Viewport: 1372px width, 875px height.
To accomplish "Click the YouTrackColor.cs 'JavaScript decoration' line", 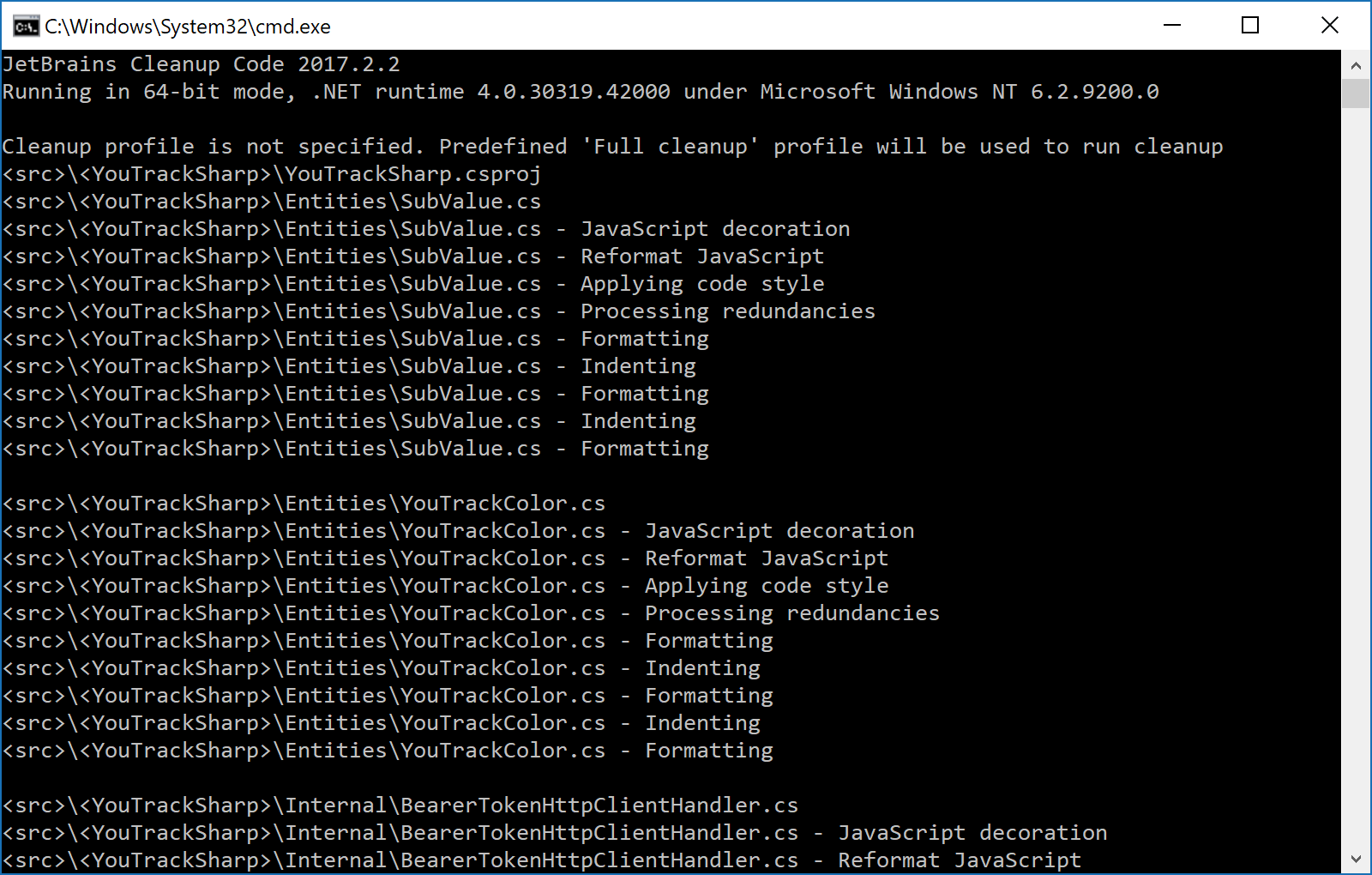I will [459, 531].
